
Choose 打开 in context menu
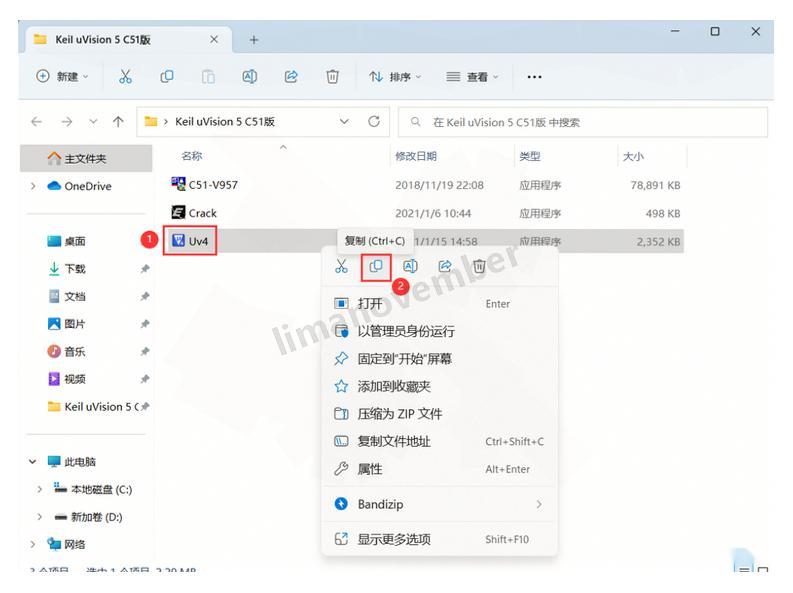(x=439, y=304)
